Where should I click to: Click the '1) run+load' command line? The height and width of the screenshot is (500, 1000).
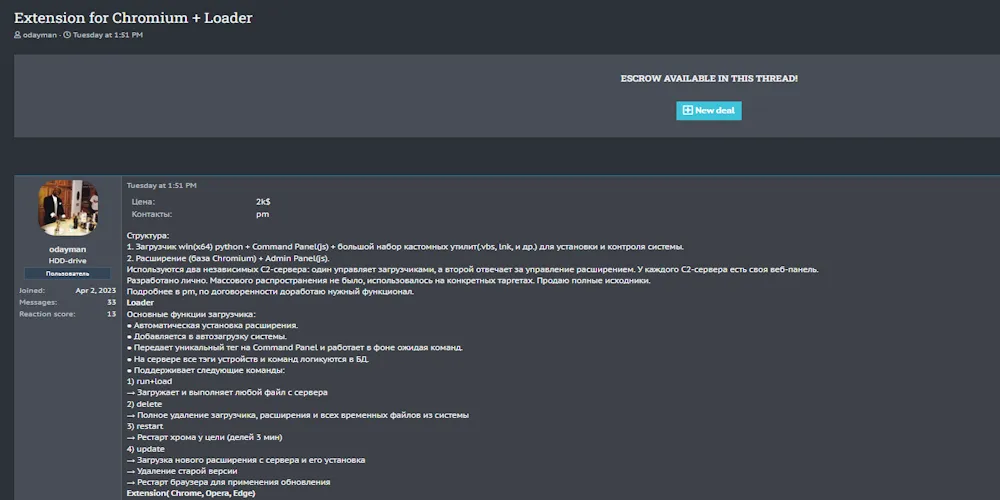click(149, 381)
